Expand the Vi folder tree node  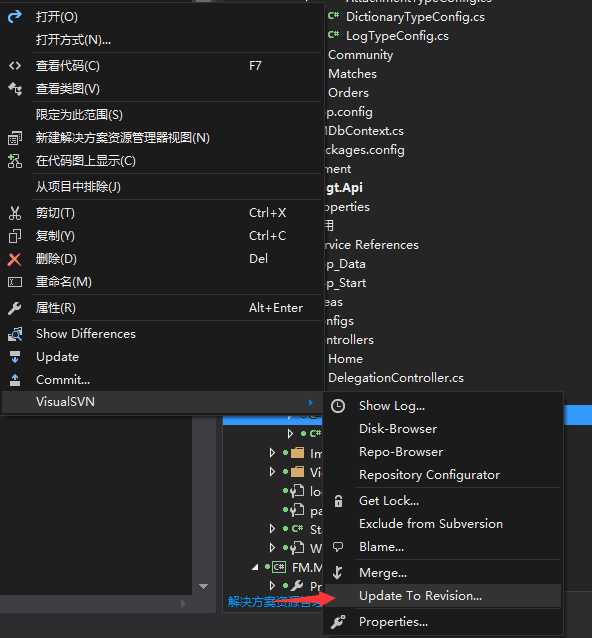[x=272, y=472]
